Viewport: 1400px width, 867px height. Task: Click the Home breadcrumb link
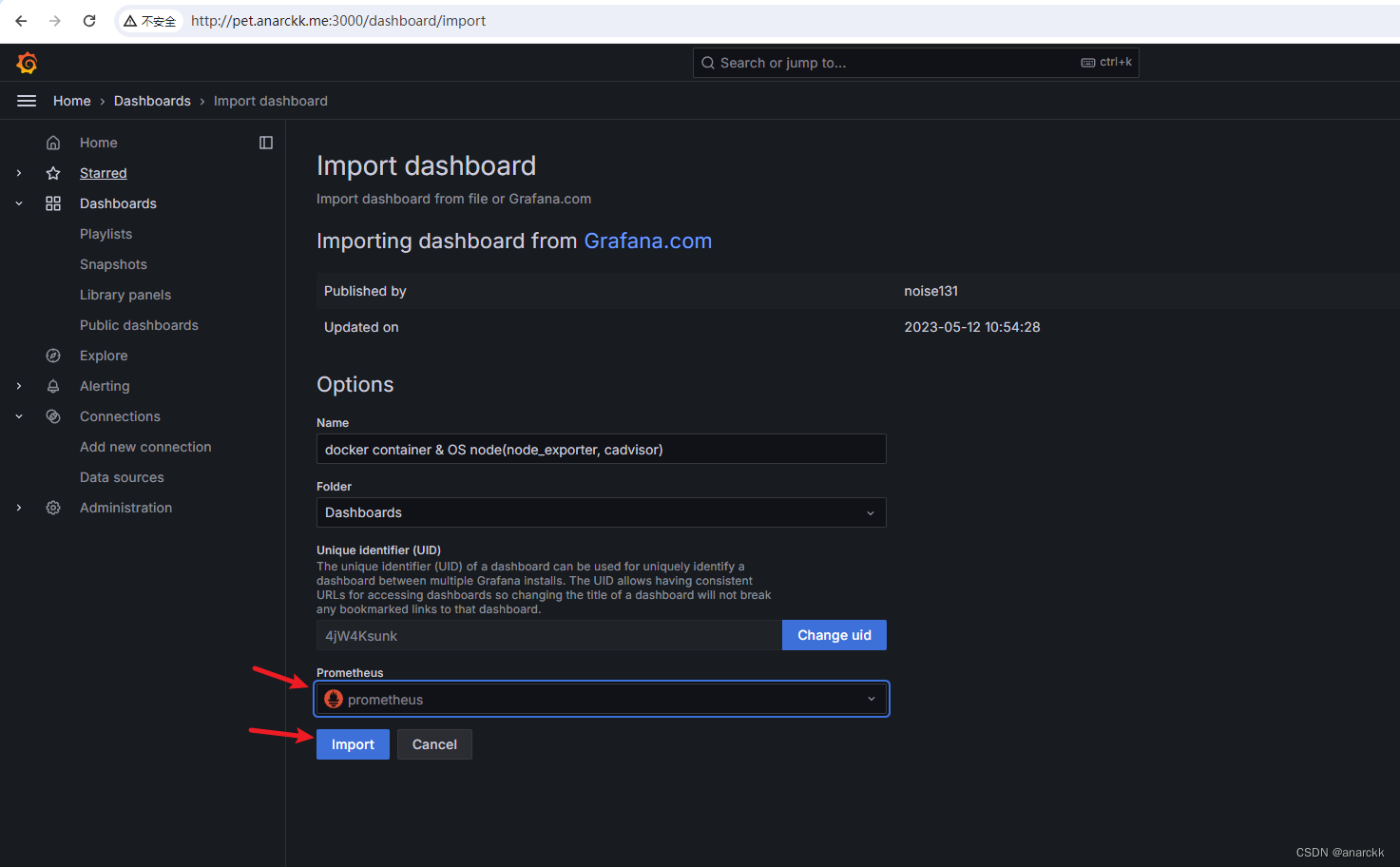pyautogui.click(x=72, y=101)
